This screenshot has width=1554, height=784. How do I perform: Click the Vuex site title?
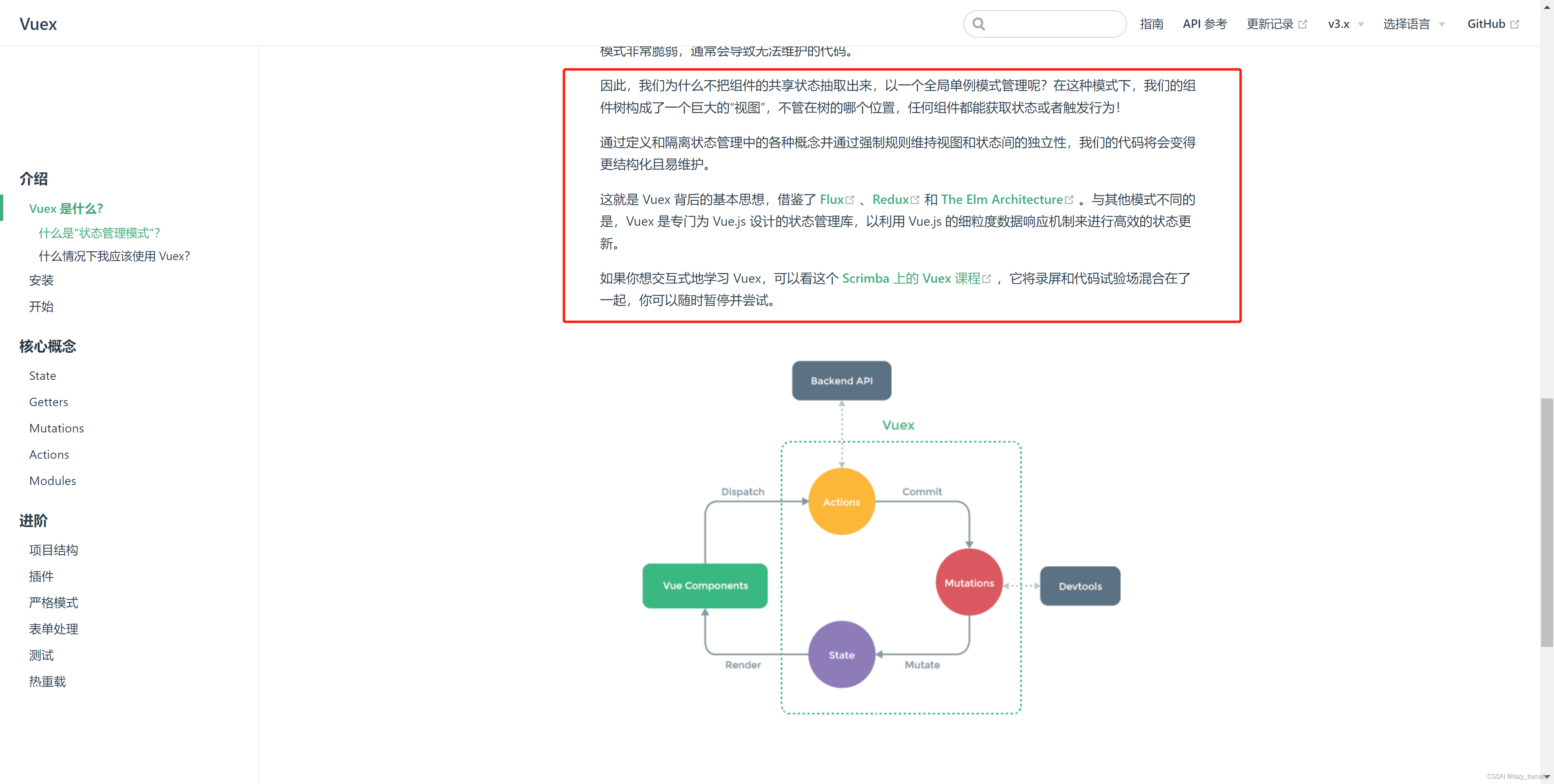[38, 24]
